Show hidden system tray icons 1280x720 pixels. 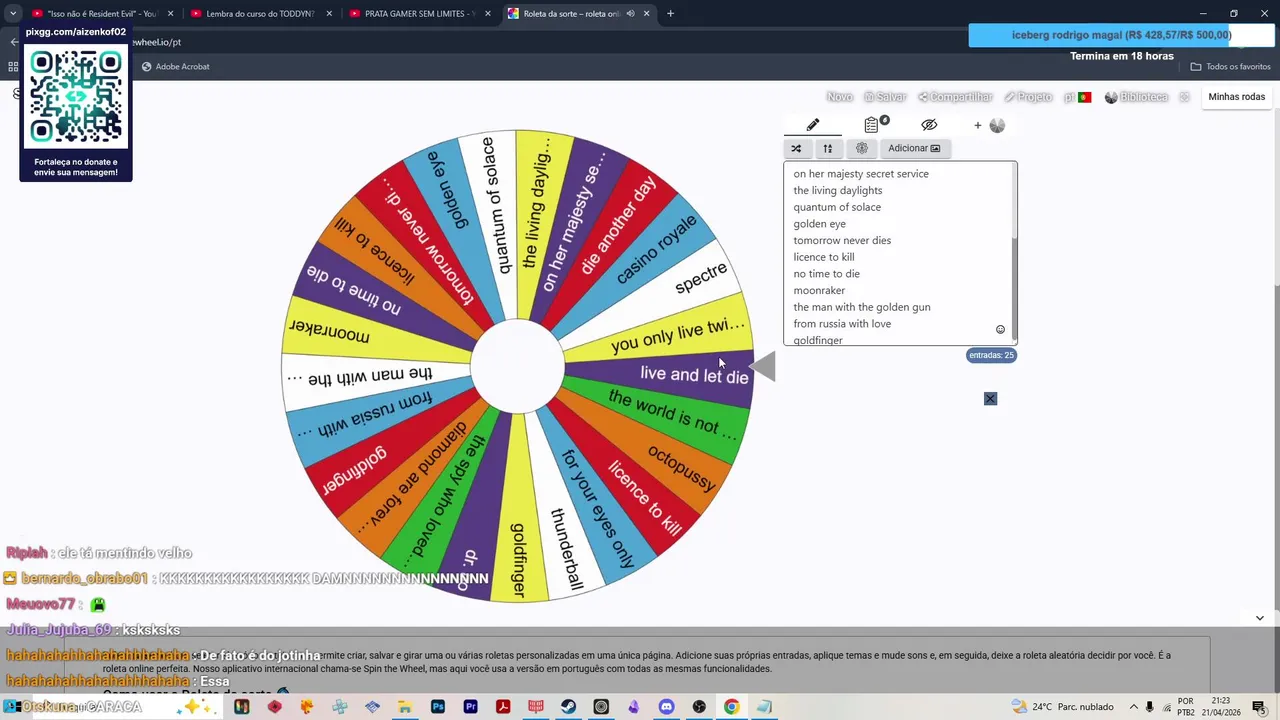(1134, 707)
